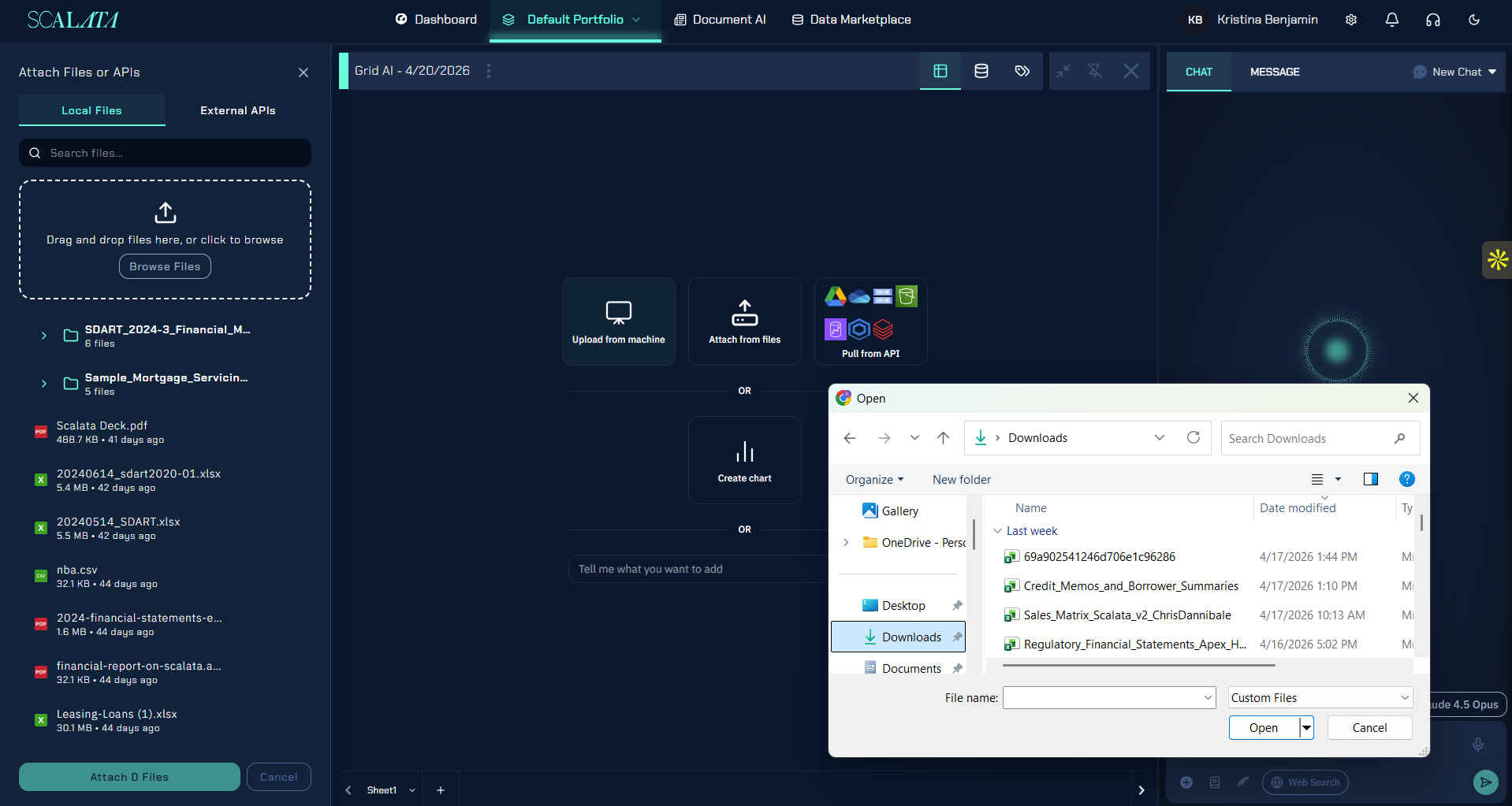Open help in the Open dialog
The width and height of the screenshot is (1512, 806).
coord(1406,479)
